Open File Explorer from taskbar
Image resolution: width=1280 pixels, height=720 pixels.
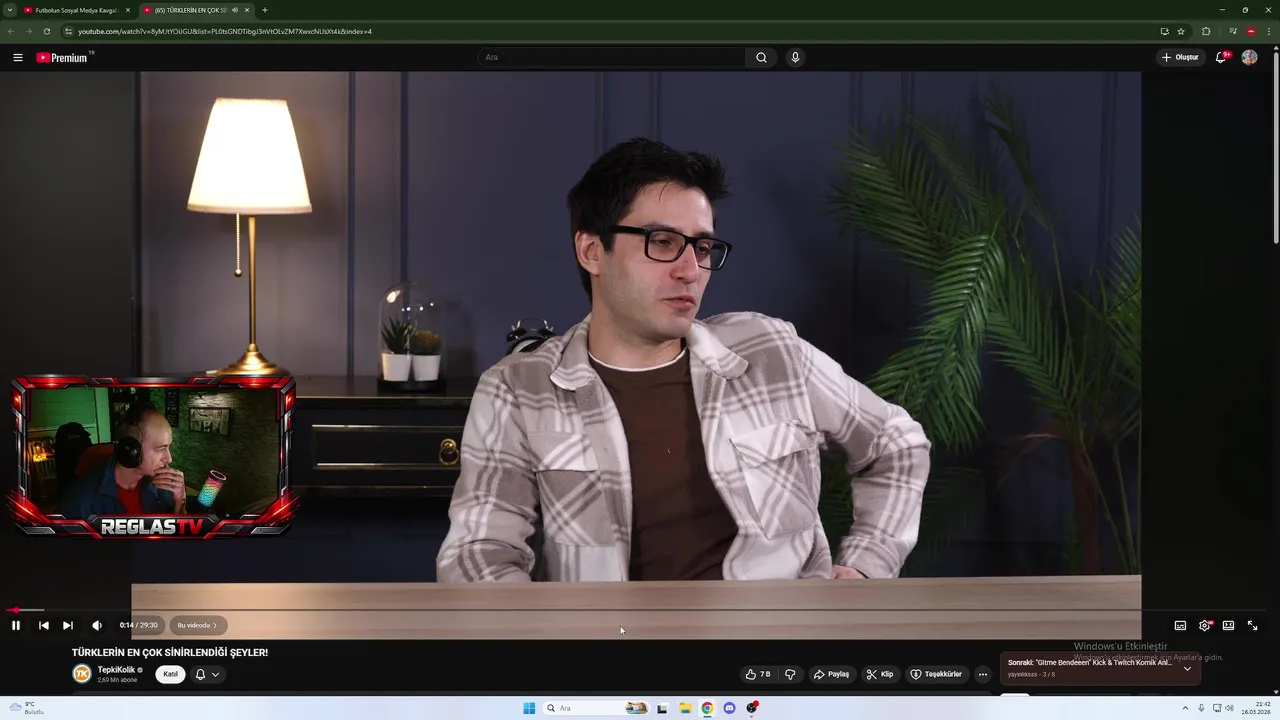point(685,708)
